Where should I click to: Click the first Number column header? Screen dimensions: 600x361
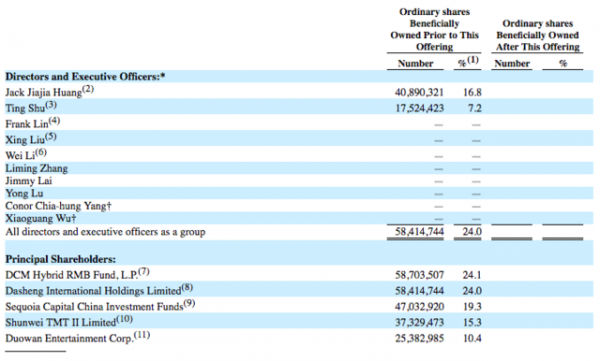pyautogui.click(x=415, y=64)
